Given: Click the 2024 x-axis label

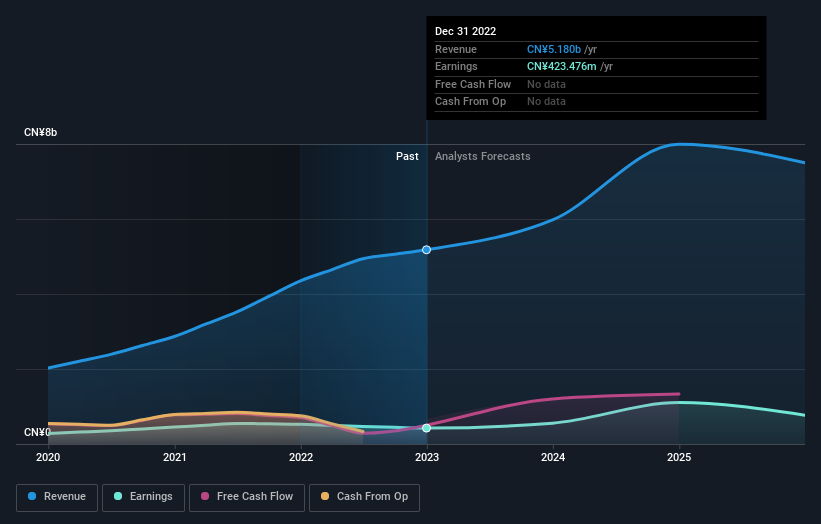Looking at the screenshot, I should [x=553, y=458].
